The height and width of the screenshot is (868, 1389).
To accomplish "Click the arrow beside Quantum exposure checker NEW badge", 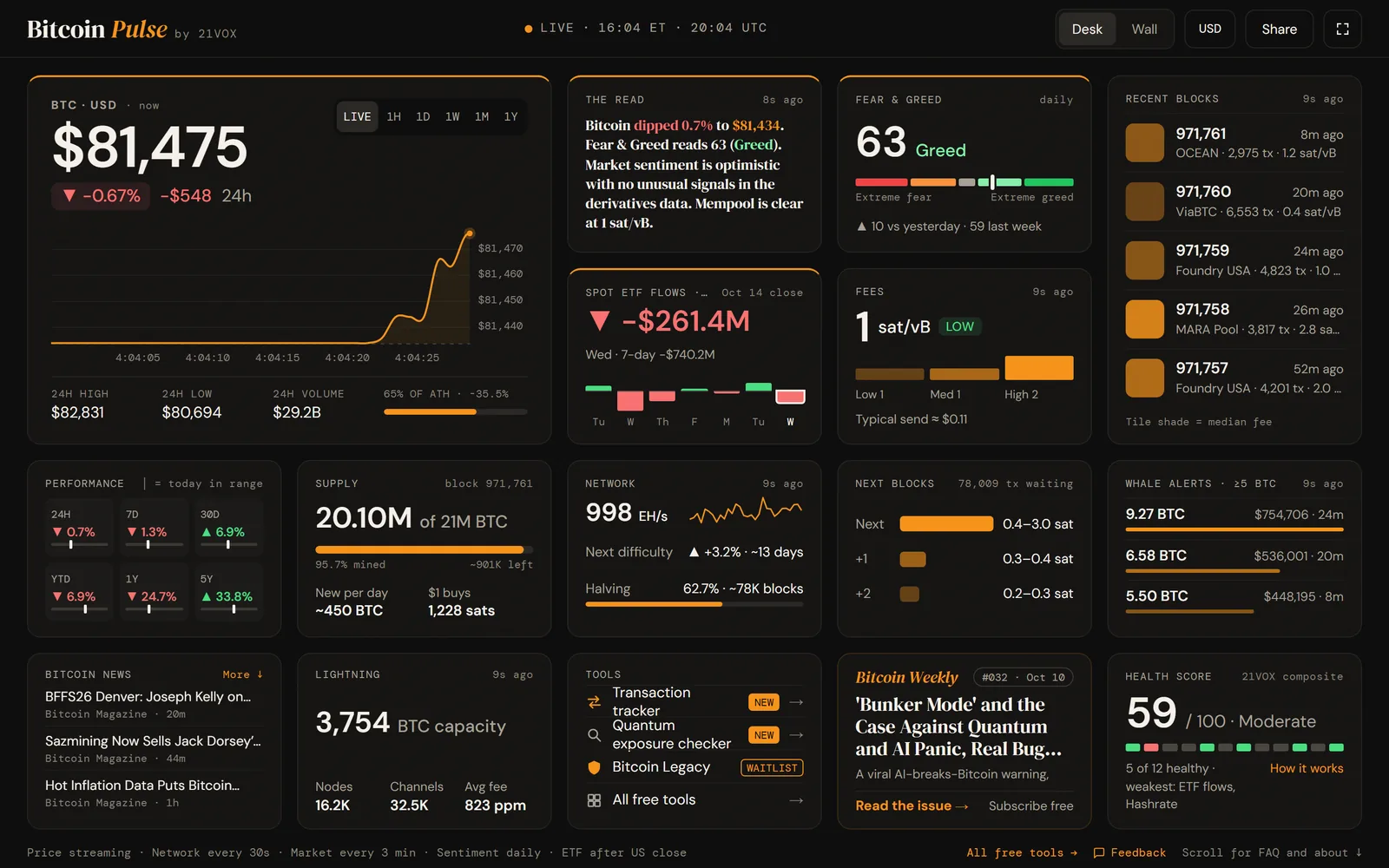I will click(796, 735).
